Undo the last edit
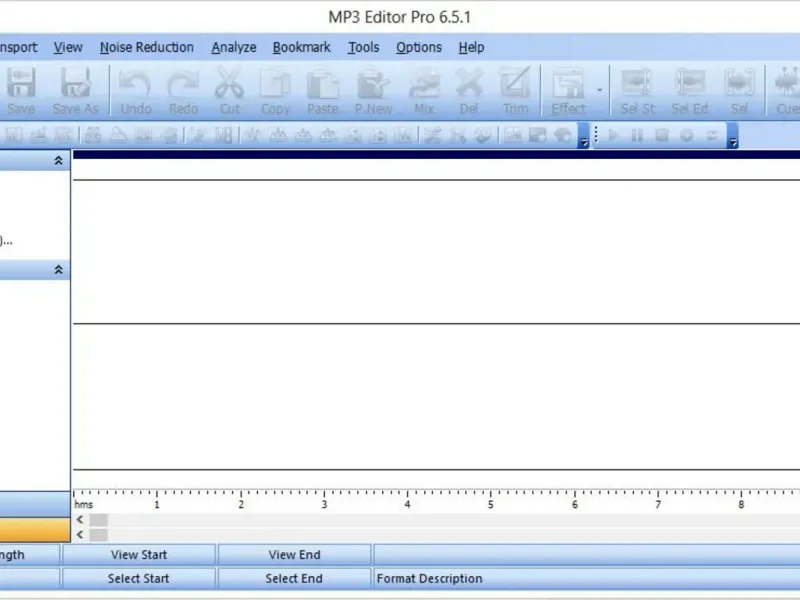The image size is (800, 600). tap(136, 90)
